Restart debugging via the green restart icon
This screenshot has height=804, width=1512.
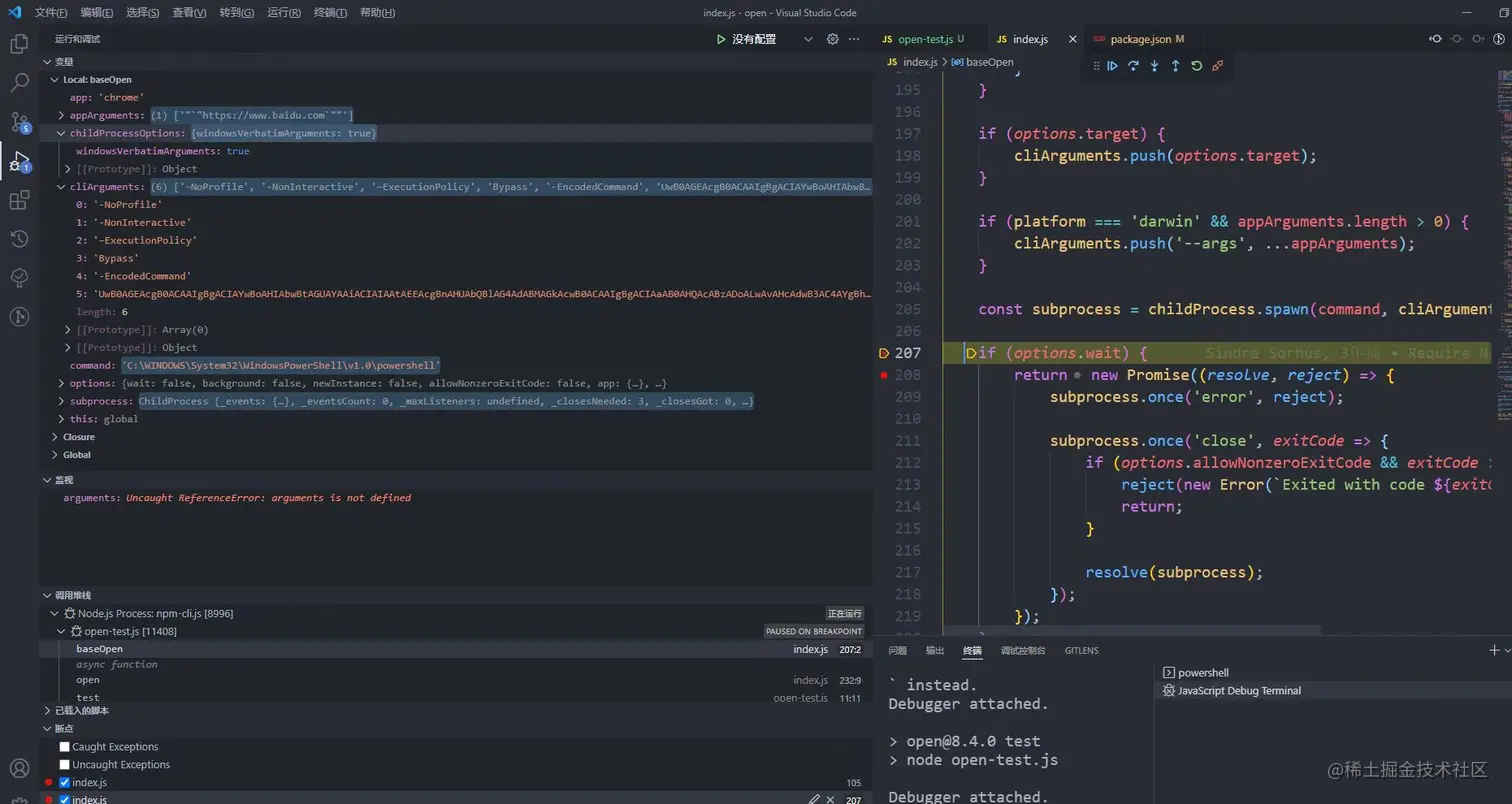pyautogui.click(x=1196, y=65)
